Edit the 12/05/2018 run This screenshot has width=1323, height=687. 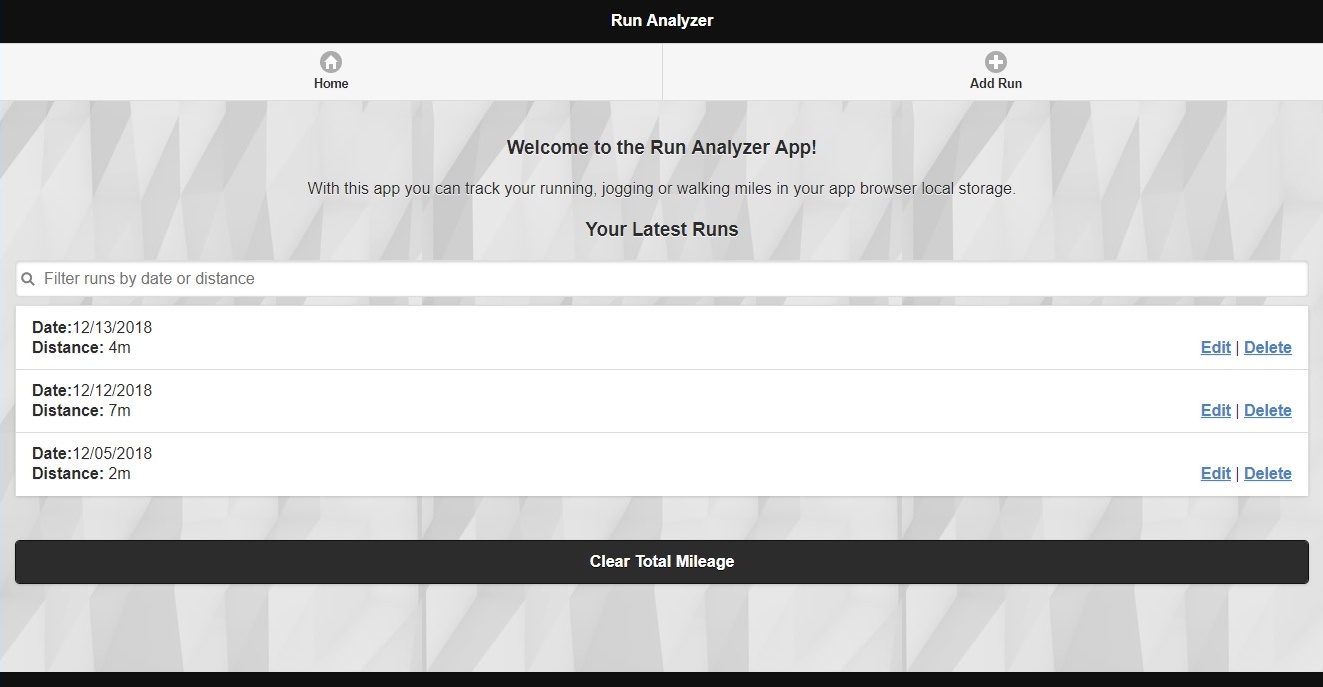click(1215, 474)
